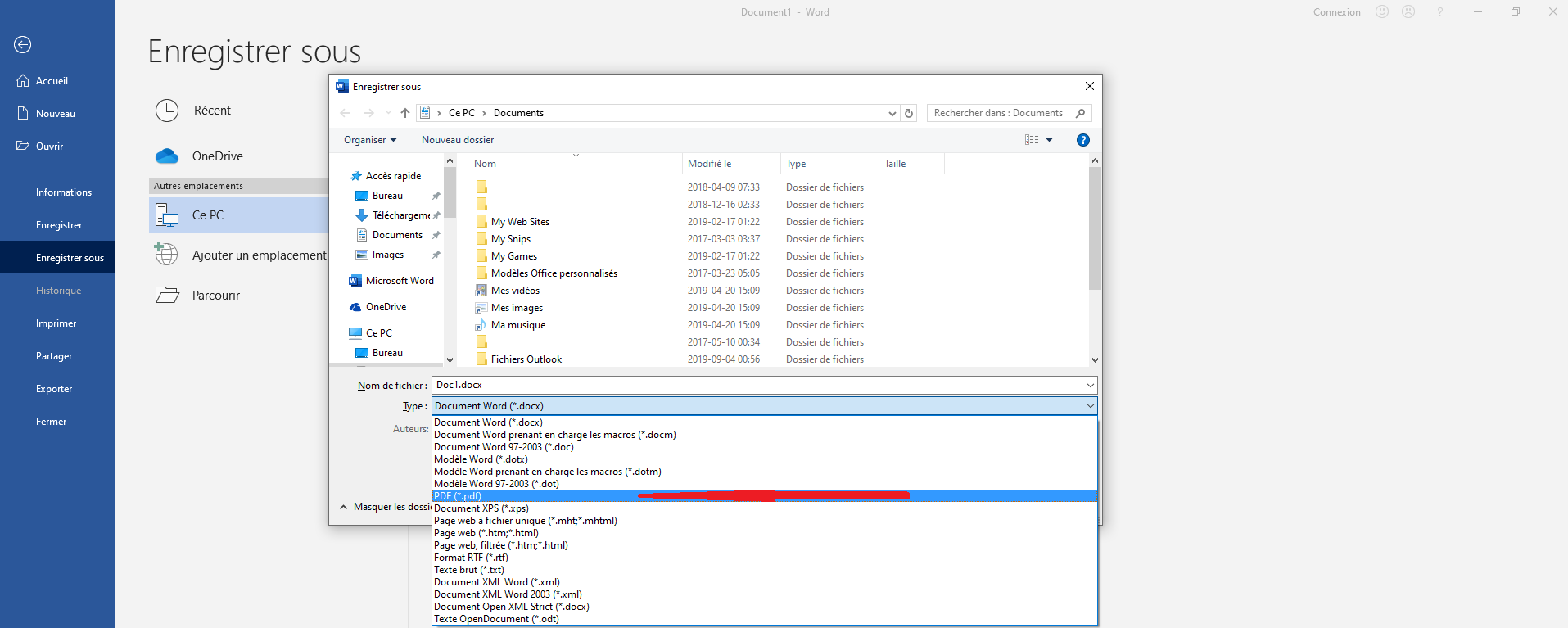Choose Modèle Word (*.dotx) option
The image size is (1568, 628).
click(x=764, y=459)
